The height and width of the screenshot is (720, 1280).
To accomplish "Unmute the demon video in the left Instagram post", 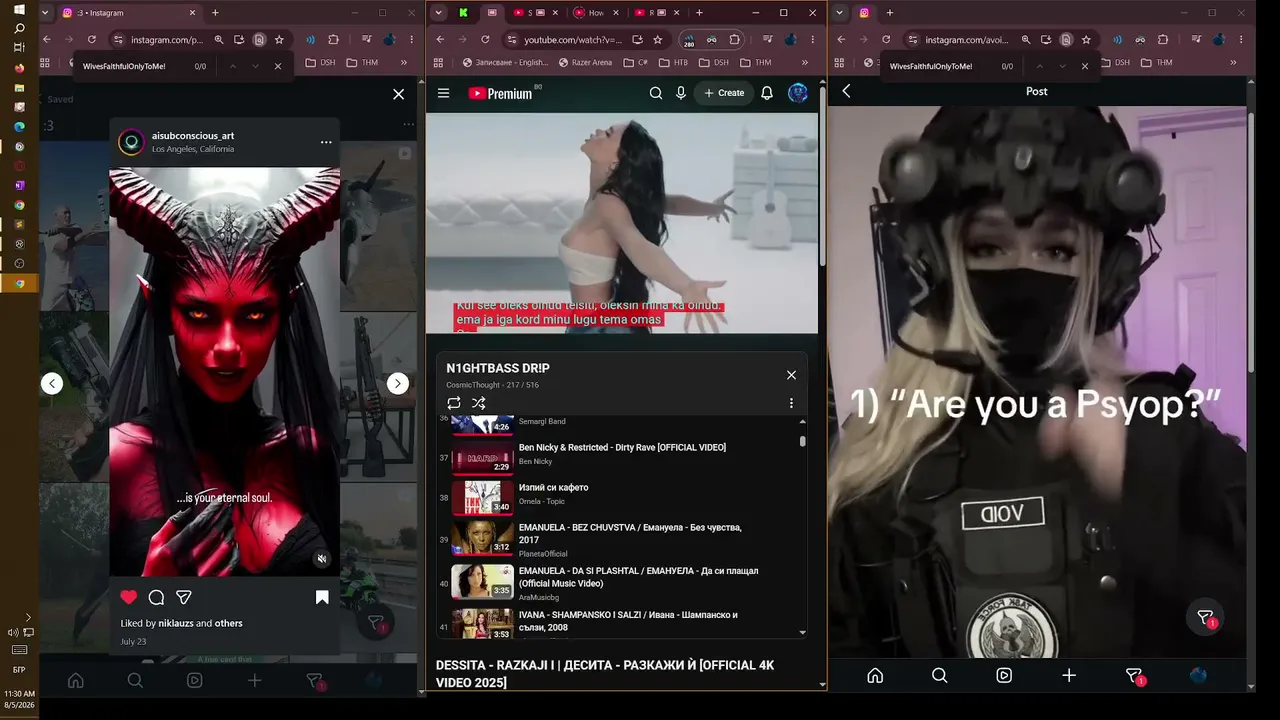I will [x=321, y=559].
